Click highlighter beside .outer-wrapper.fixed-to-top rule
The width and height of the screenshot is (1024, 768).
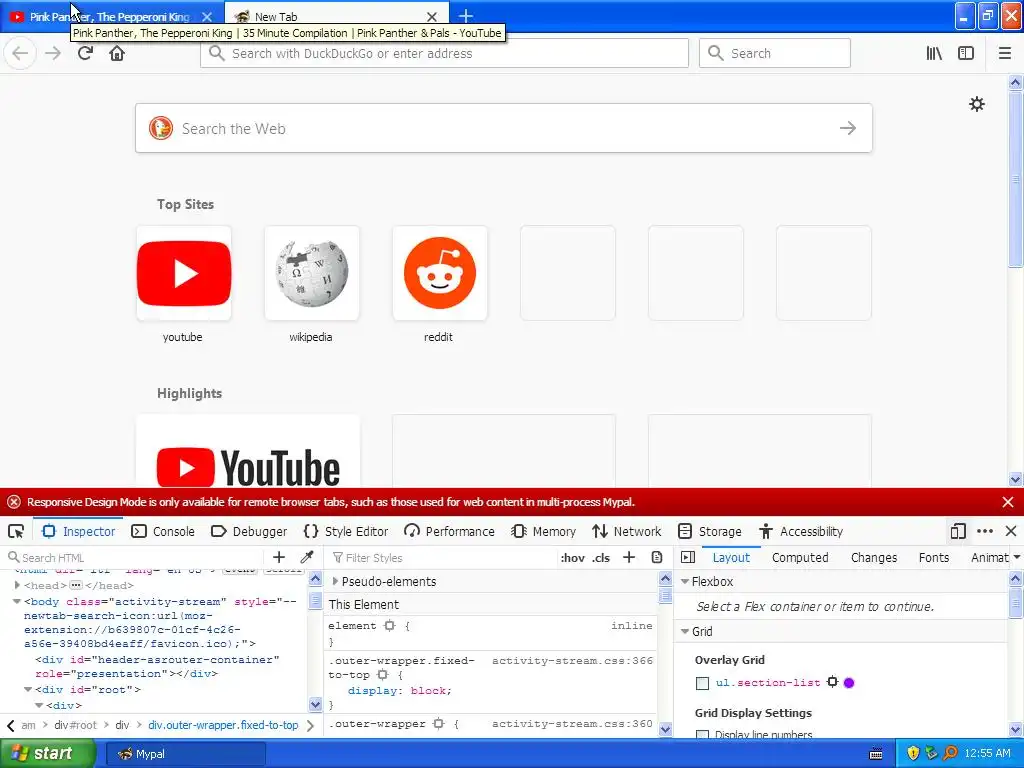(x=383, y=675)
